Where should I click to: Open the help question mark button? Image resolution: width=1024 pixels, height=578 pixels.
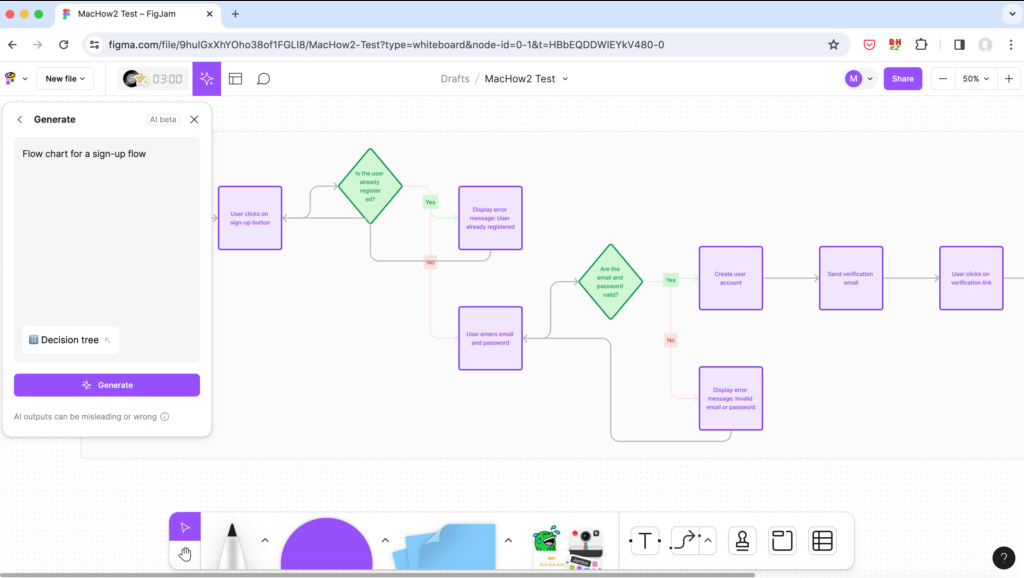[1004, 558]
